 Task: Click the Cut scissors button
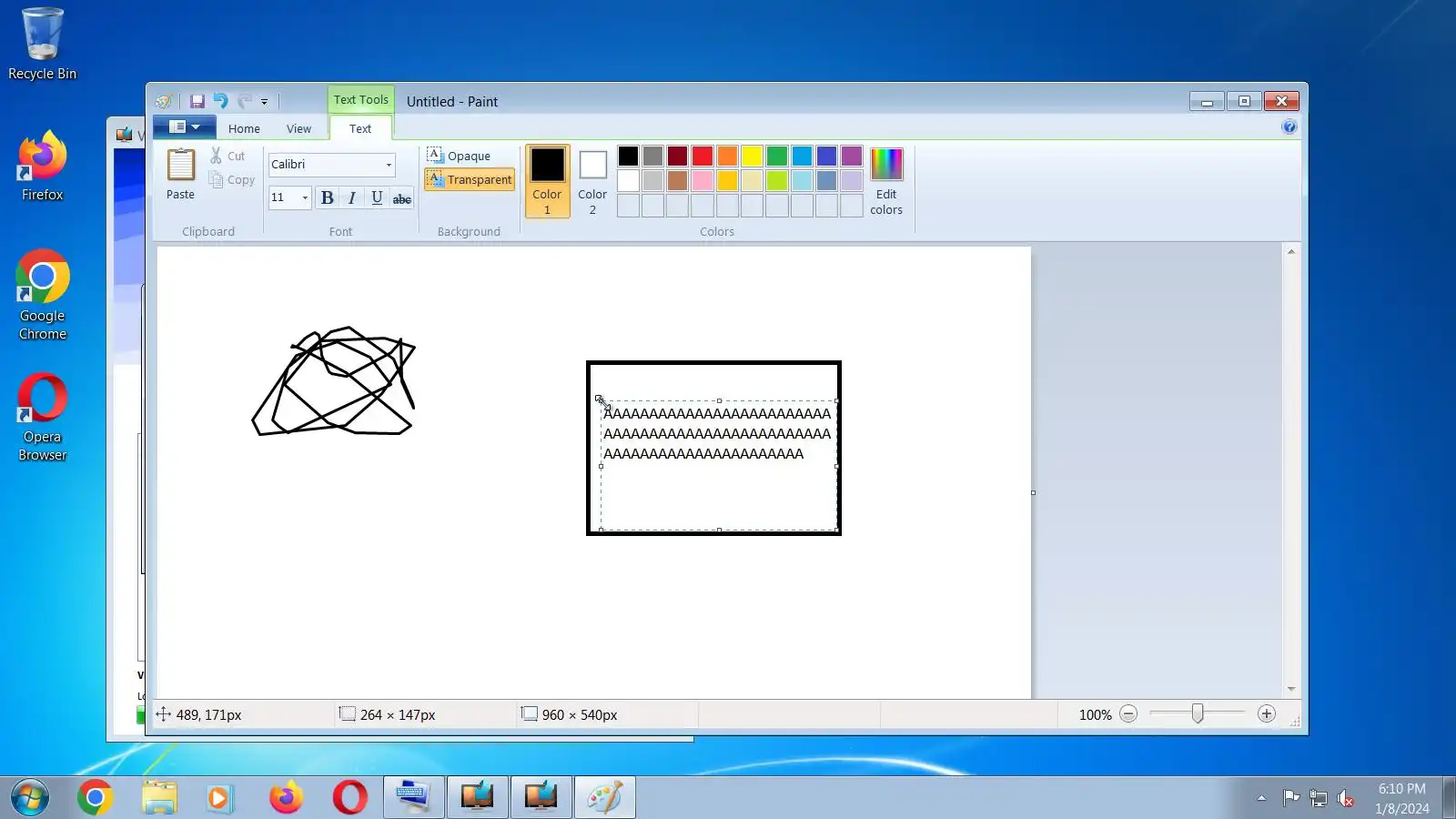[227, 156]
